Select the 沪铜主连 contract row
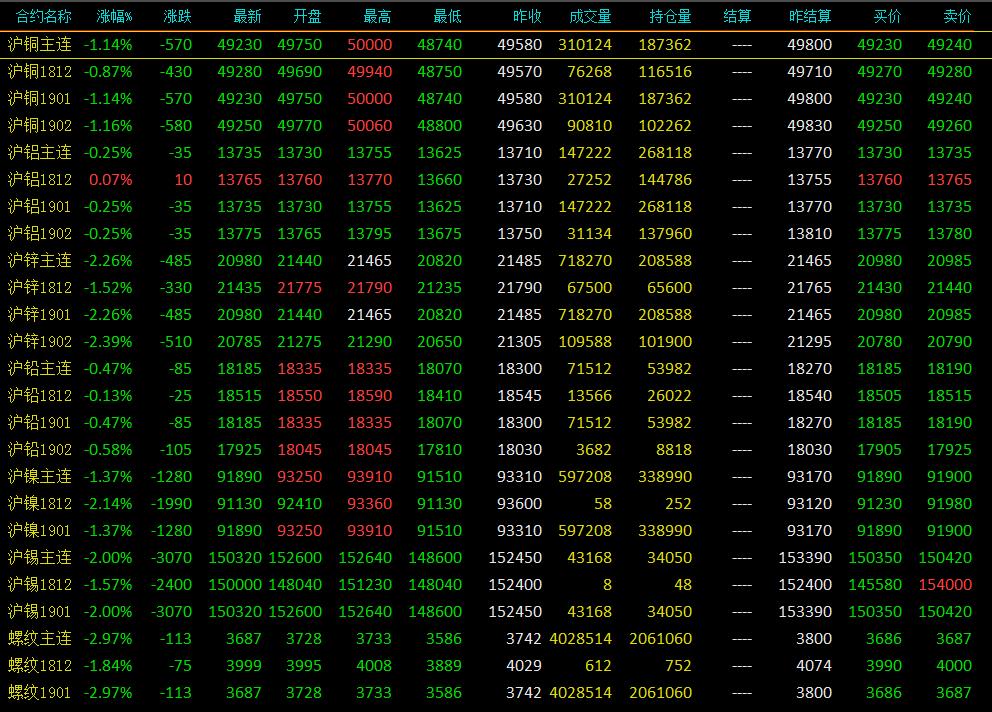This screenshot has width=992, height=712. click(x=496, y=45)
